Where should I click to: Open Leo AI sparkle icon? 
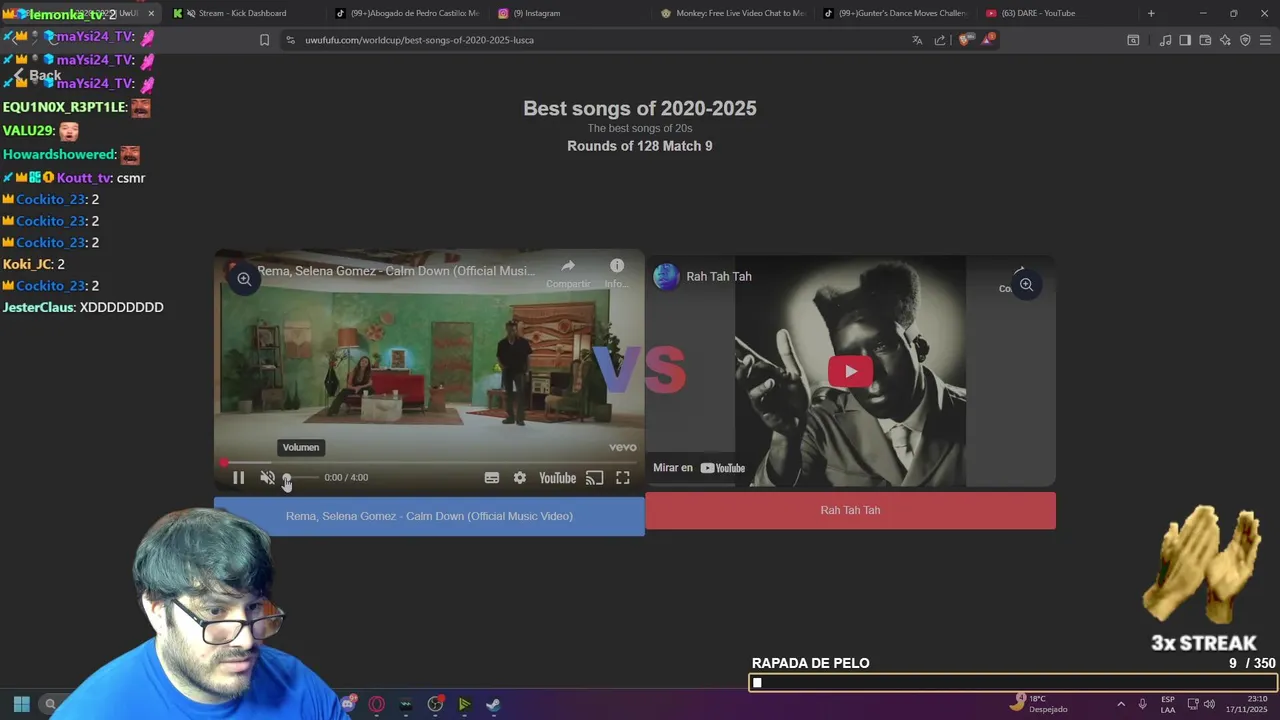pos(1225,40)
